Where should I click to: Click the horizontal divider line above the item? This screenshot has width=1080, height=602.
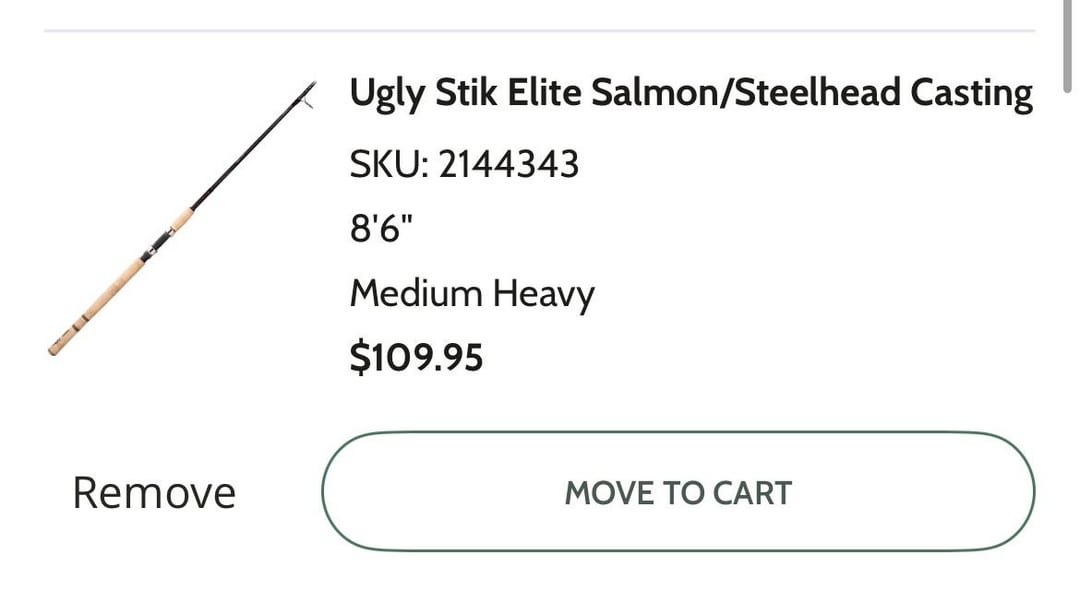540,31
